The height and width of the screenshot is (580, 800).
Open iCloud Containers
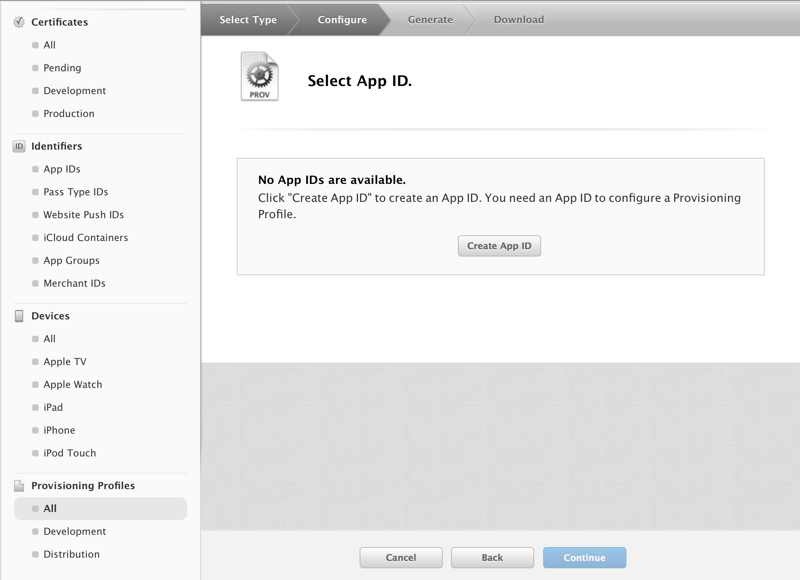coord(86,238)
